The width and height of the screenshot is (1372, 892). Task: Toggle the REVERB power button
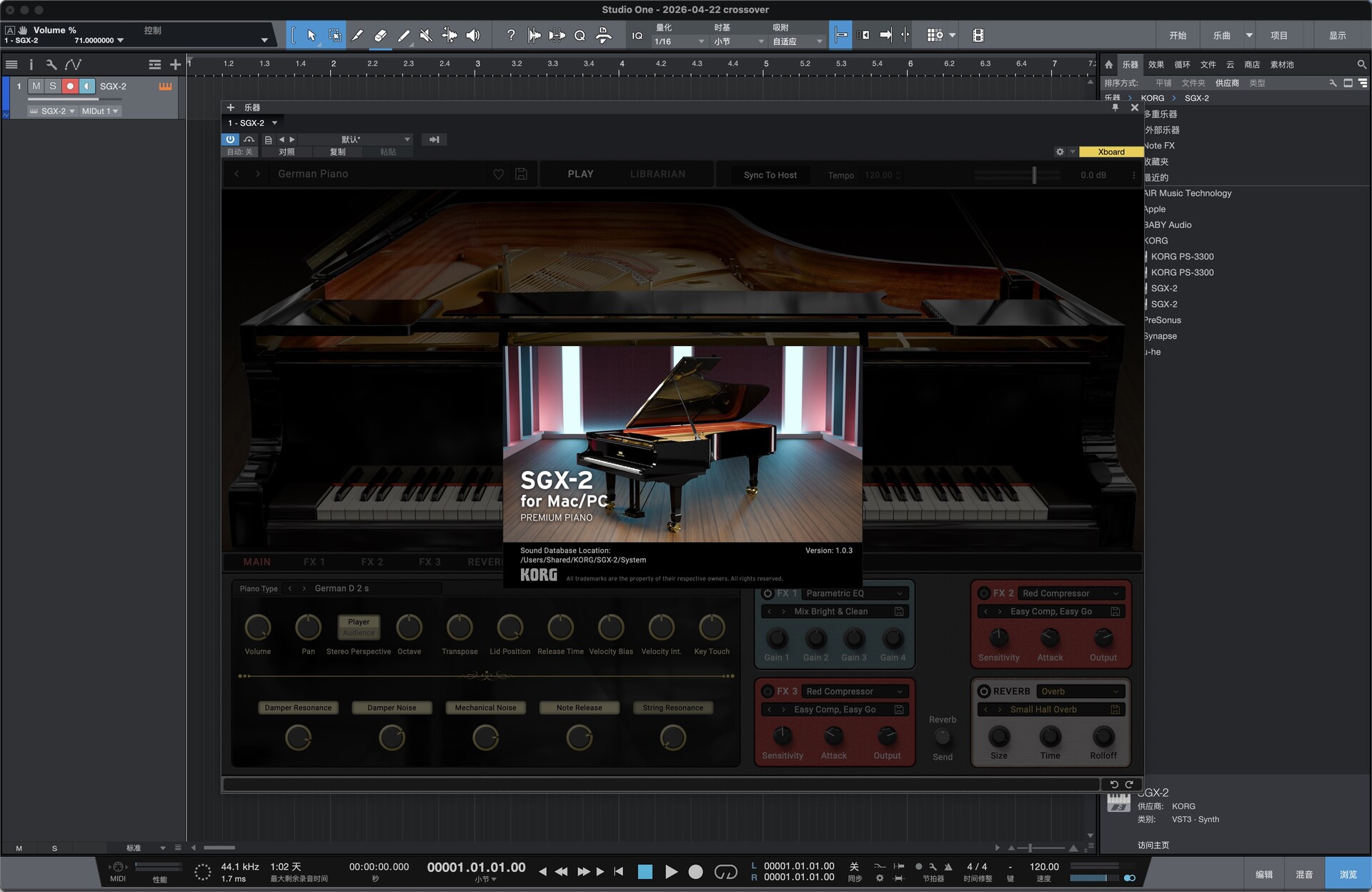[x=984, y=691]
